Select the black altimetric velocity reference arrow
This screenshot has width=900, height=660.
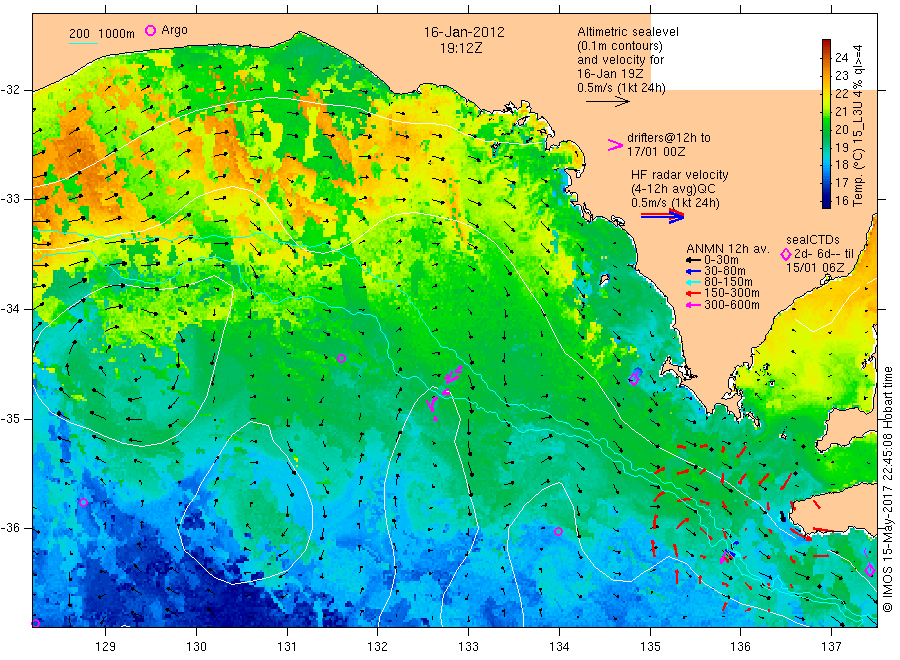608,102
